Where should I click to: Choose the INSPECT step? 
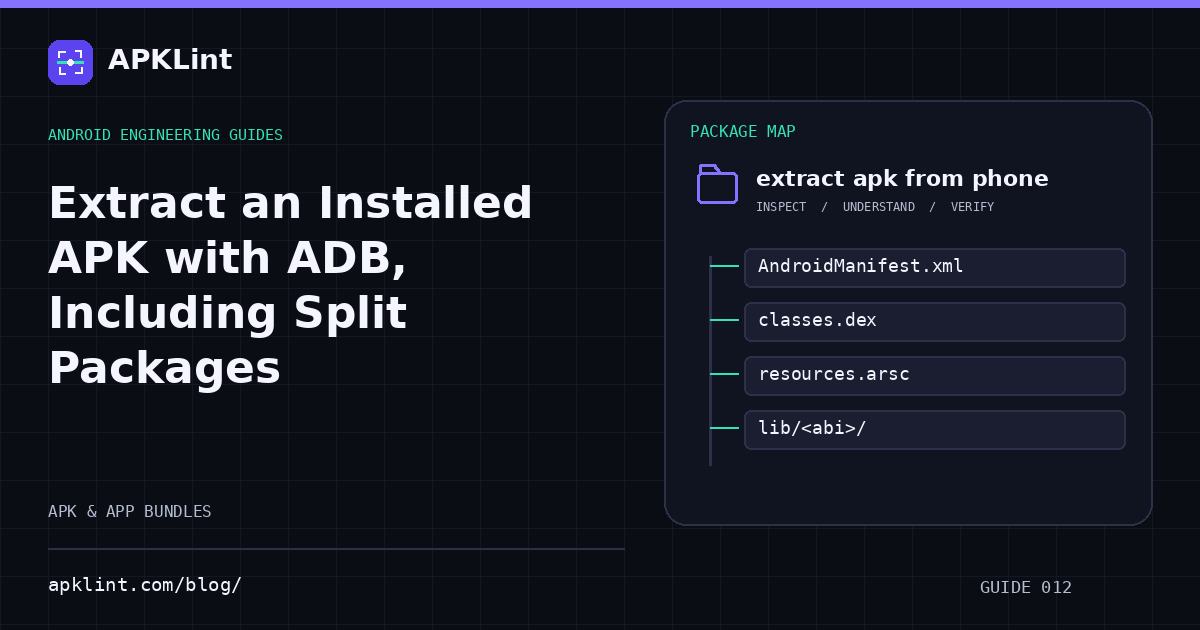pos(781,207)
